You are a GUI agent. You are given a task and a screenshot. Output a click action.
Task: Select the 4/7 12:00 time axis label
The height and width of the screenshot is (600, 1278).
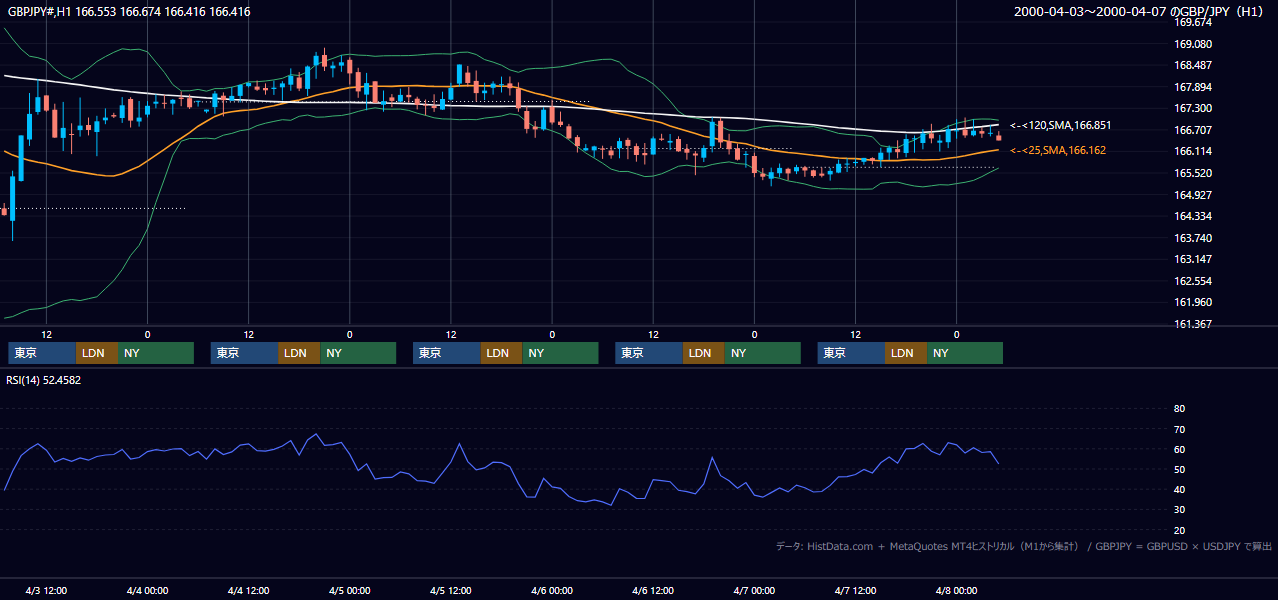pyautogui.click(x=855, y=591)
